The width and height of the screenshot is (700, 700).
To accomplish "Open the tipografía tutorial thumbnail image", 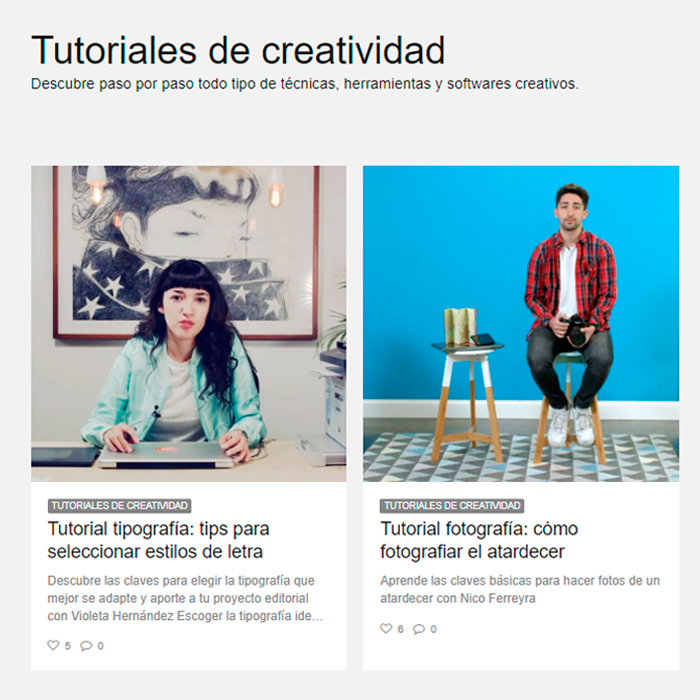I will click(x=188, y=324).
